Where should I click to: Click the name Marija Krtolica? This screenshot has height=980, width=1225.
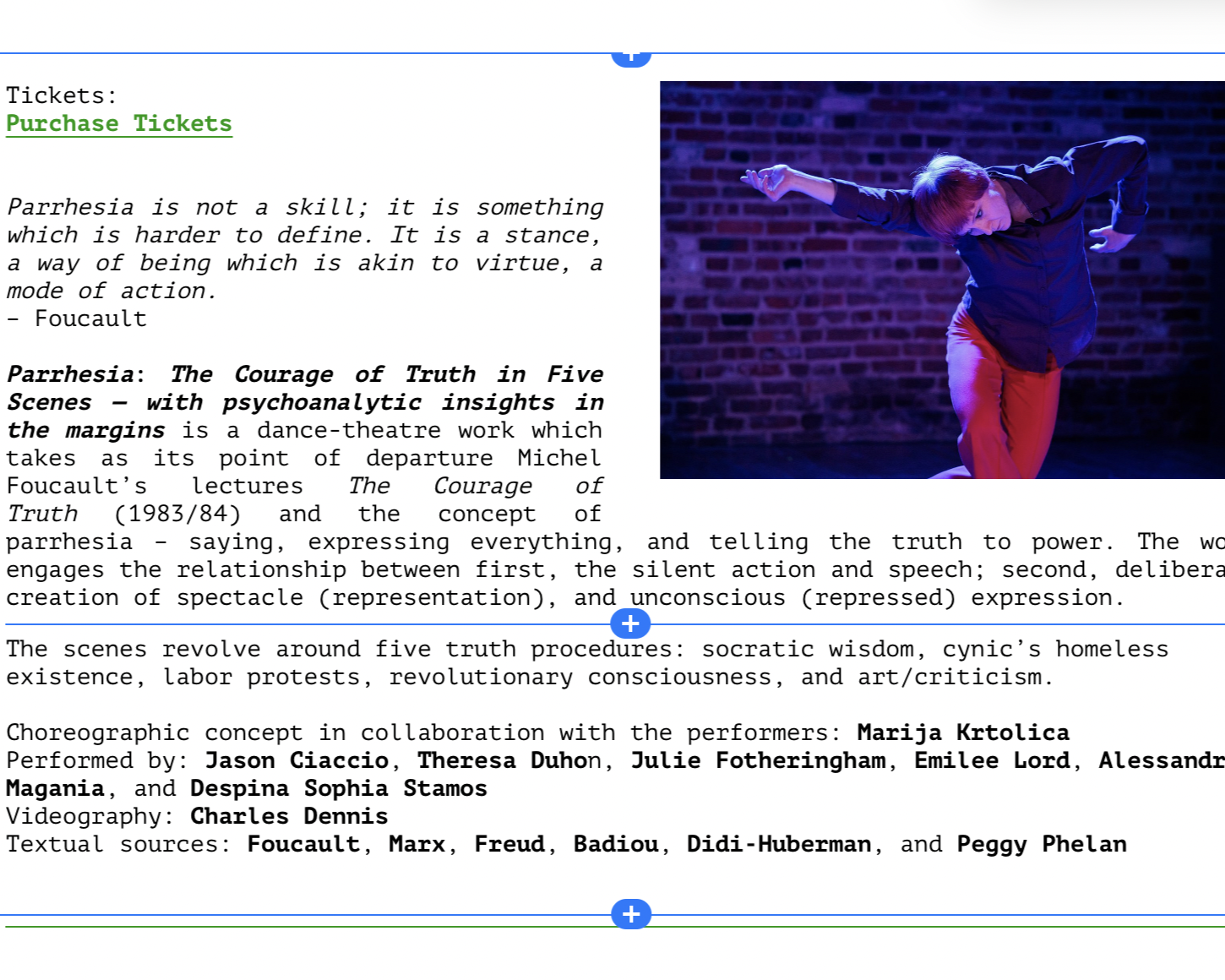(x=962, y=732)
